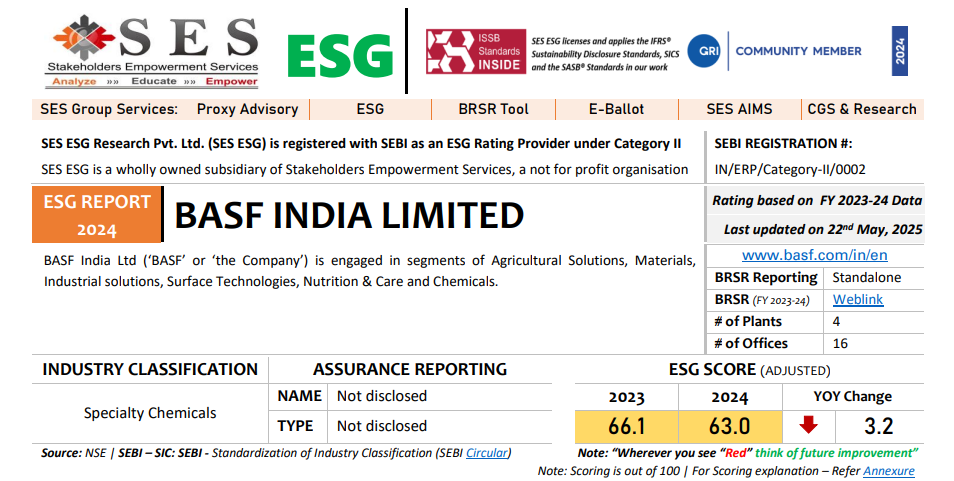Open the BRSR Weblink
The image size is (954, 481).
(x=858, y=299)
